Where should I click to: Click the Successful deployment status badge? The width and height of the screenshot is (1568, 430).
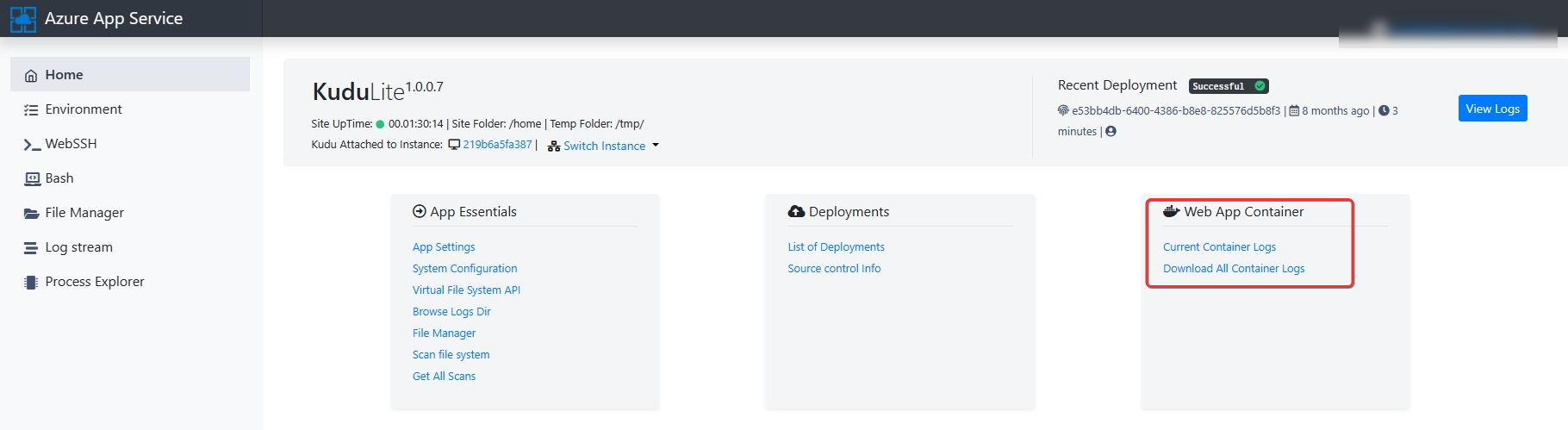1228,86
